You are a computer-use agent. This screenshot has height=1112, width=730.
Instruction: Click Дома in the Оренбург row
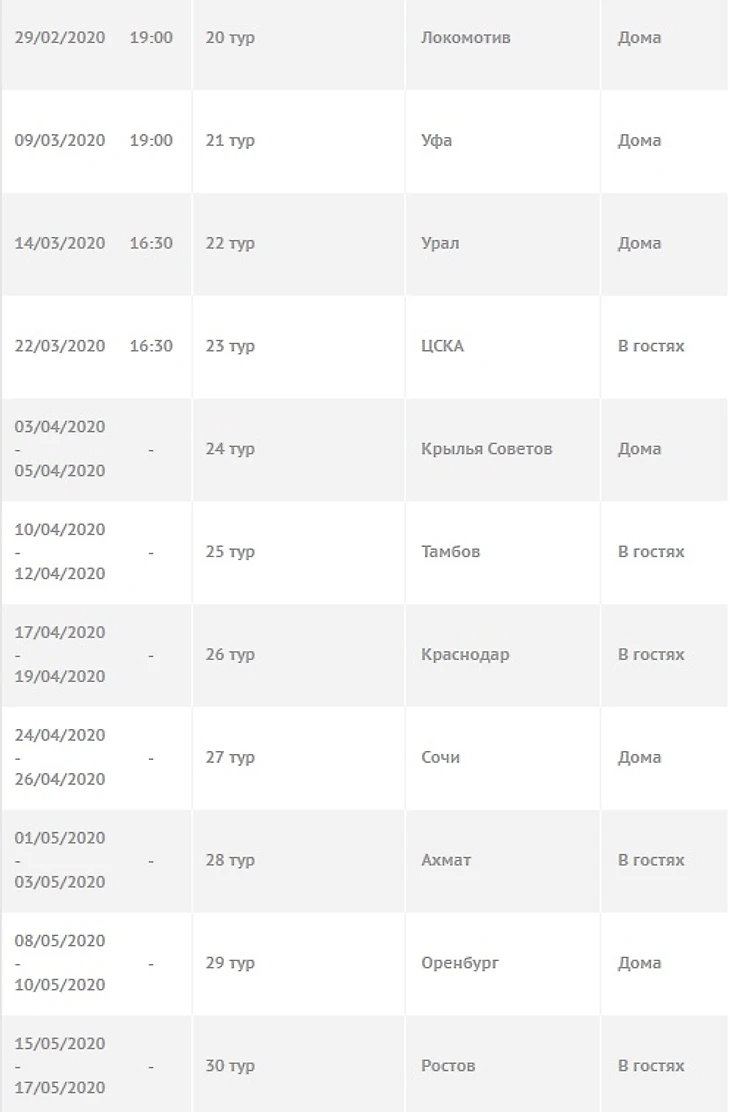pos(639,963)
